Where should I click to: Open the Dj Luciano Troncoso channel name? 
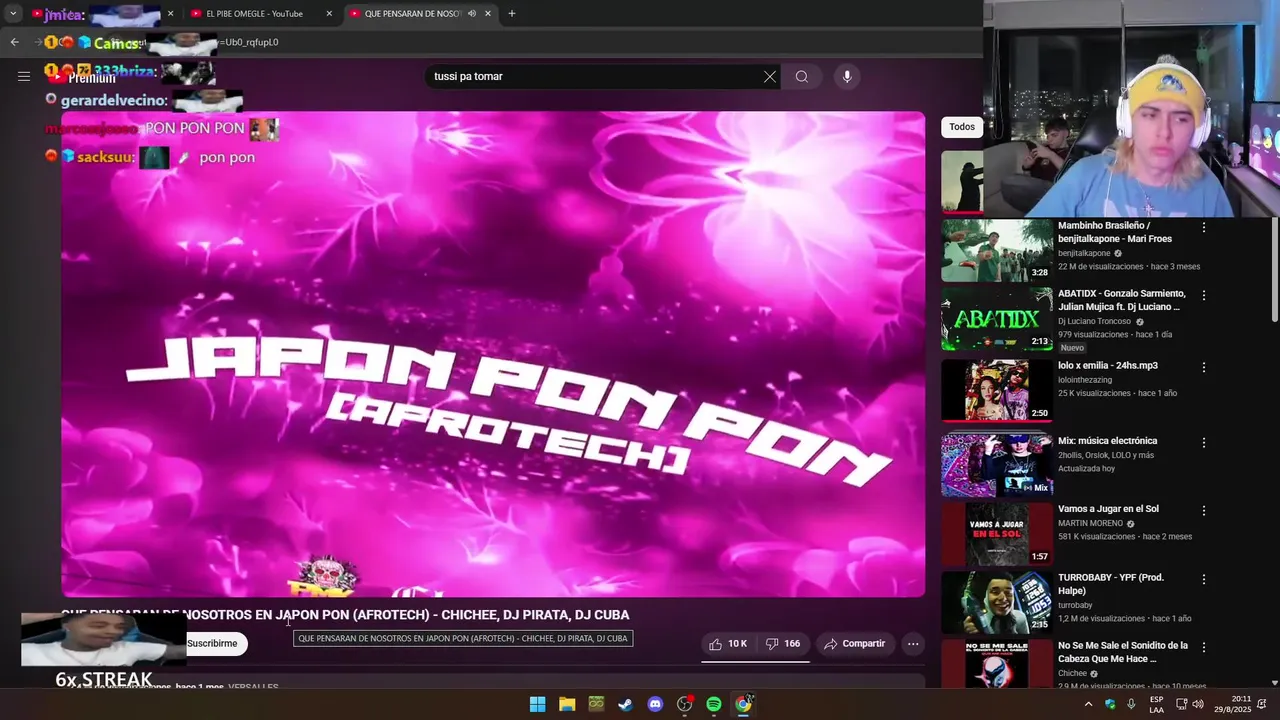point(1094,322)
